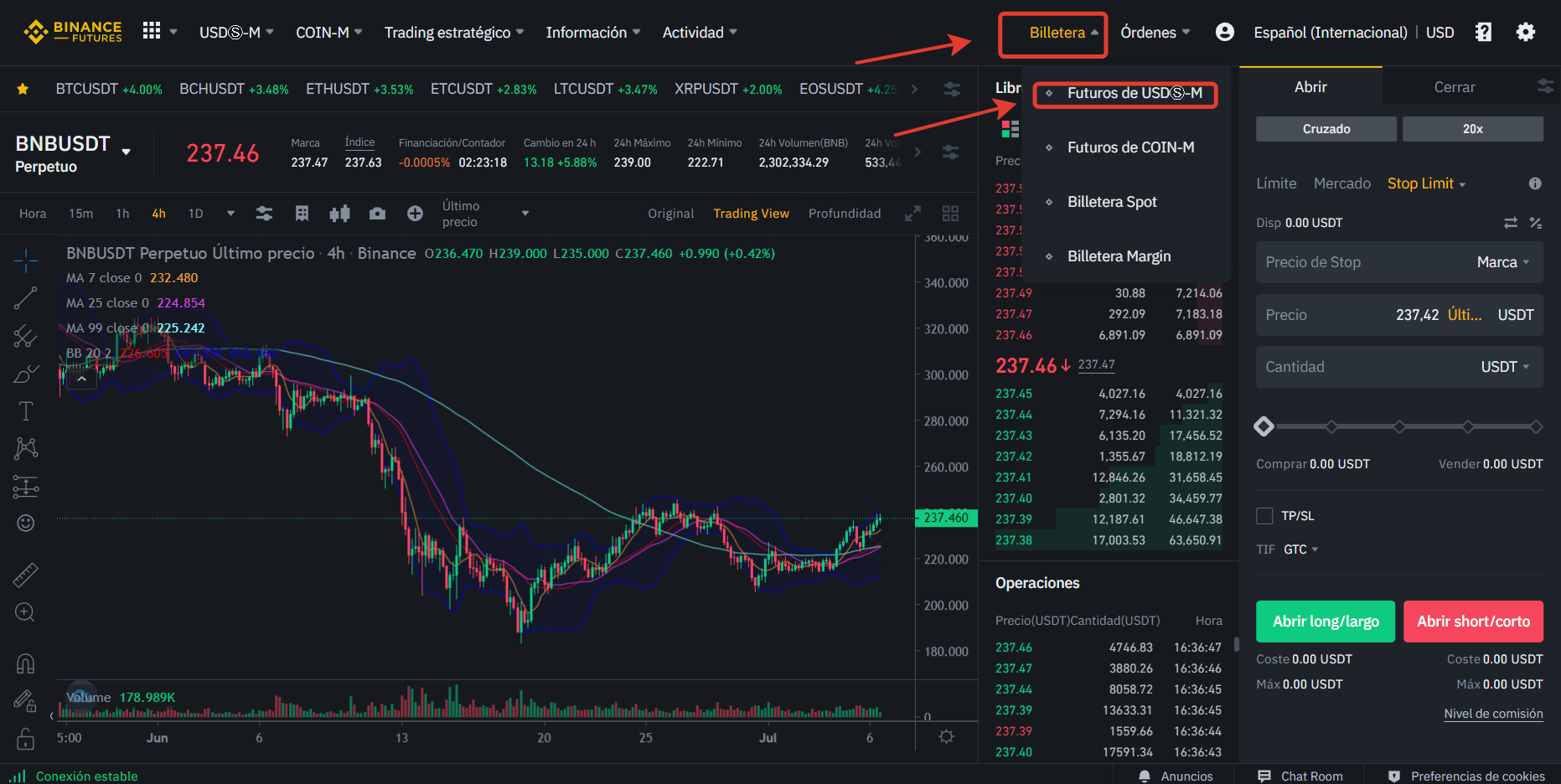Click the favorites star icon
This screenshot has width=1561, height=784.
pyautogui.click(x=23, y=89)
